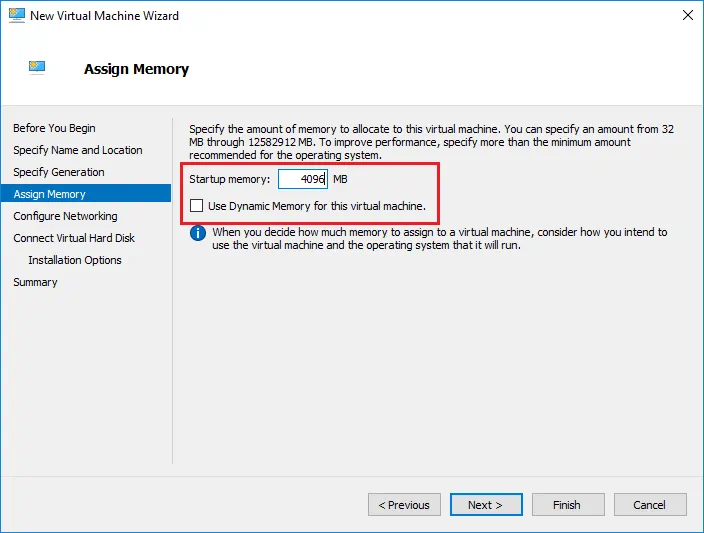Screen dimensions: 704x533
Task: Close the New Virtual Machine Wizard window
Action: tap(688, 16)
